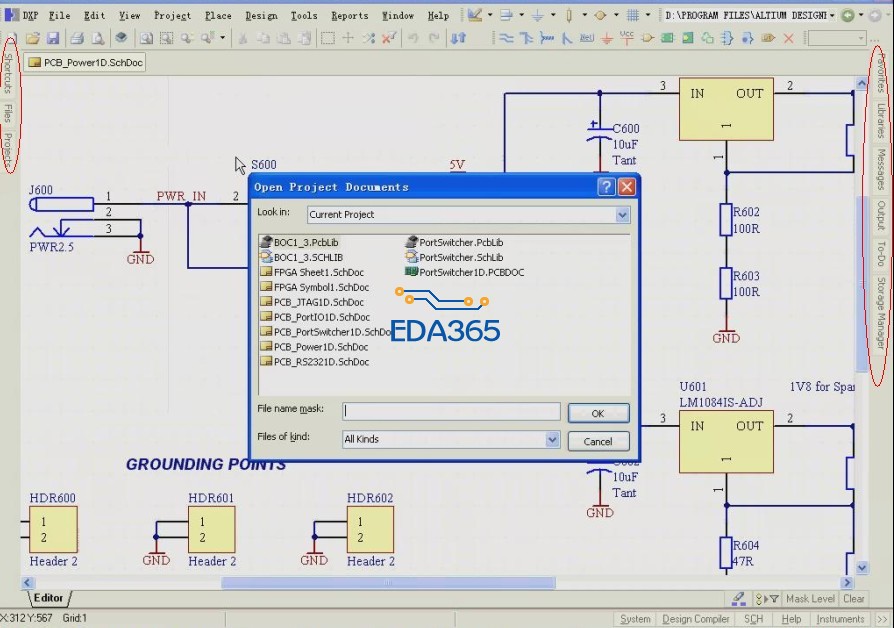Select PortSwitcher.SchLib in file list
The image size is (894, 628).
(x=454, y=257)
